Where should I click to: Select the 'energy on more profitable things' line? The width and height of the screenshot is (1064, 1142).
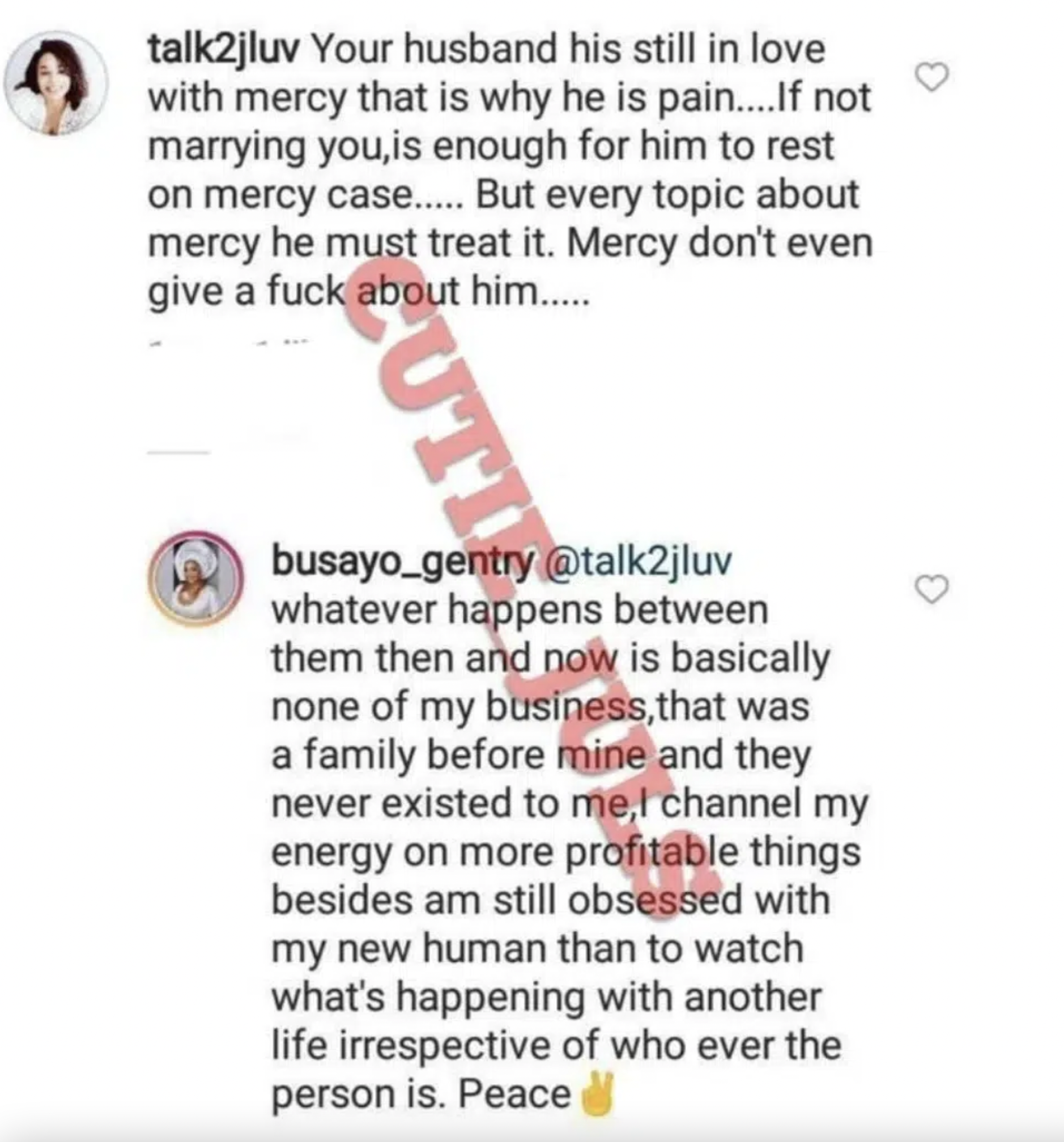click(x=566, y=853)
